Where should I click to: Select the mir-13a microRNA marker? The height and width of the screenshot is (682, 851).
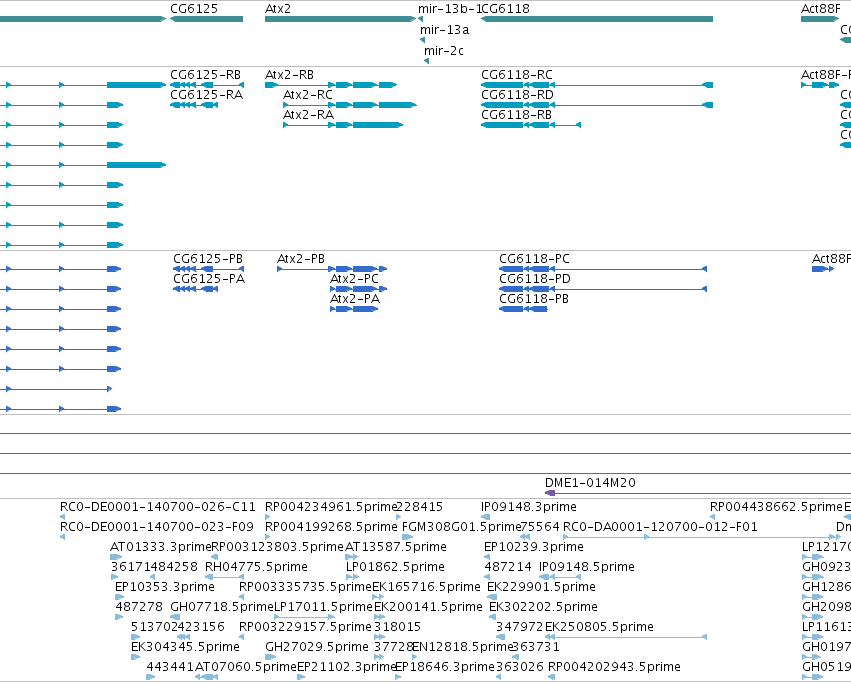pos(422,40)
